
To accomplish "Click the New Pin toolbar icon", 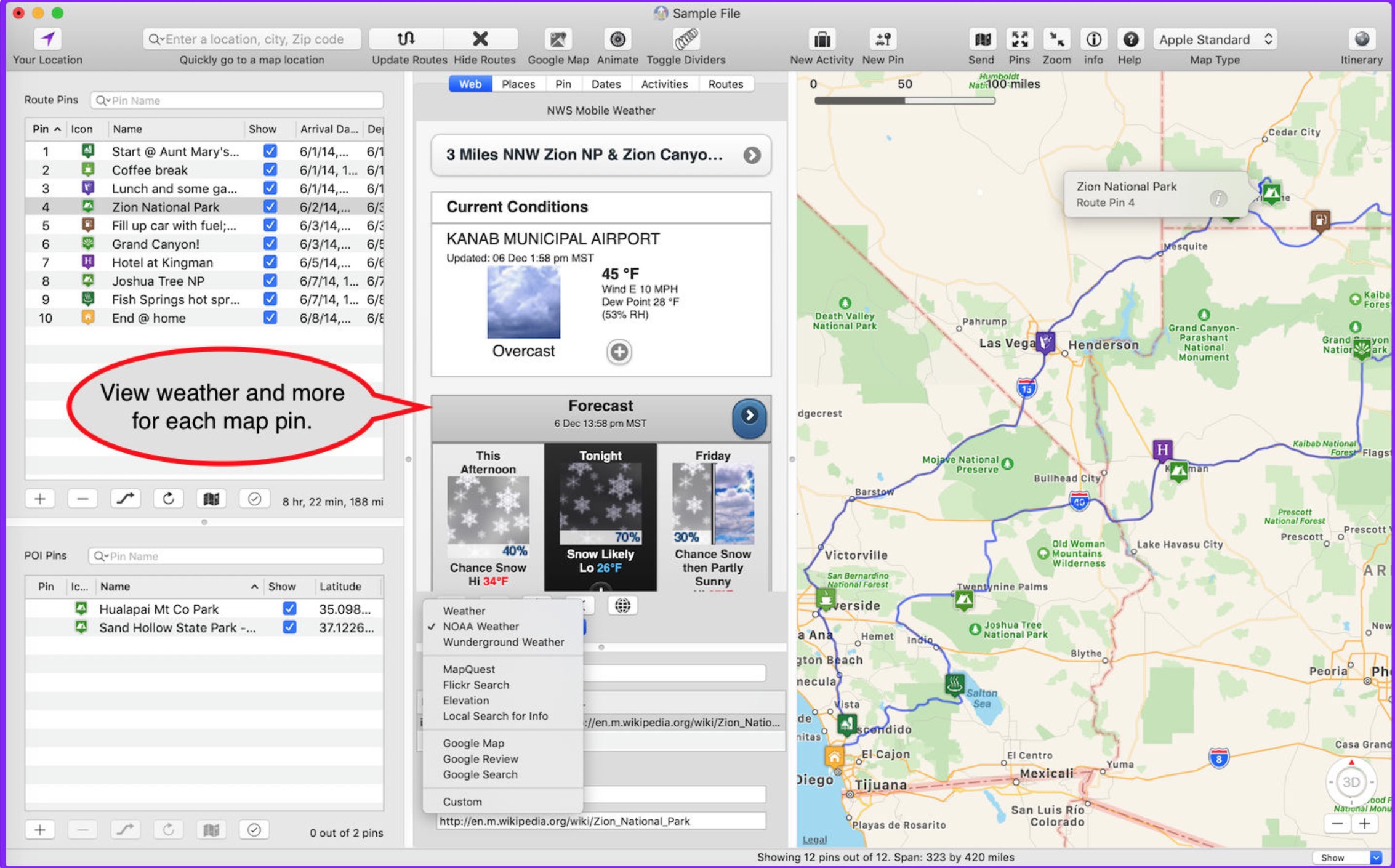I will pyautogui.click(x=883, y=39).
